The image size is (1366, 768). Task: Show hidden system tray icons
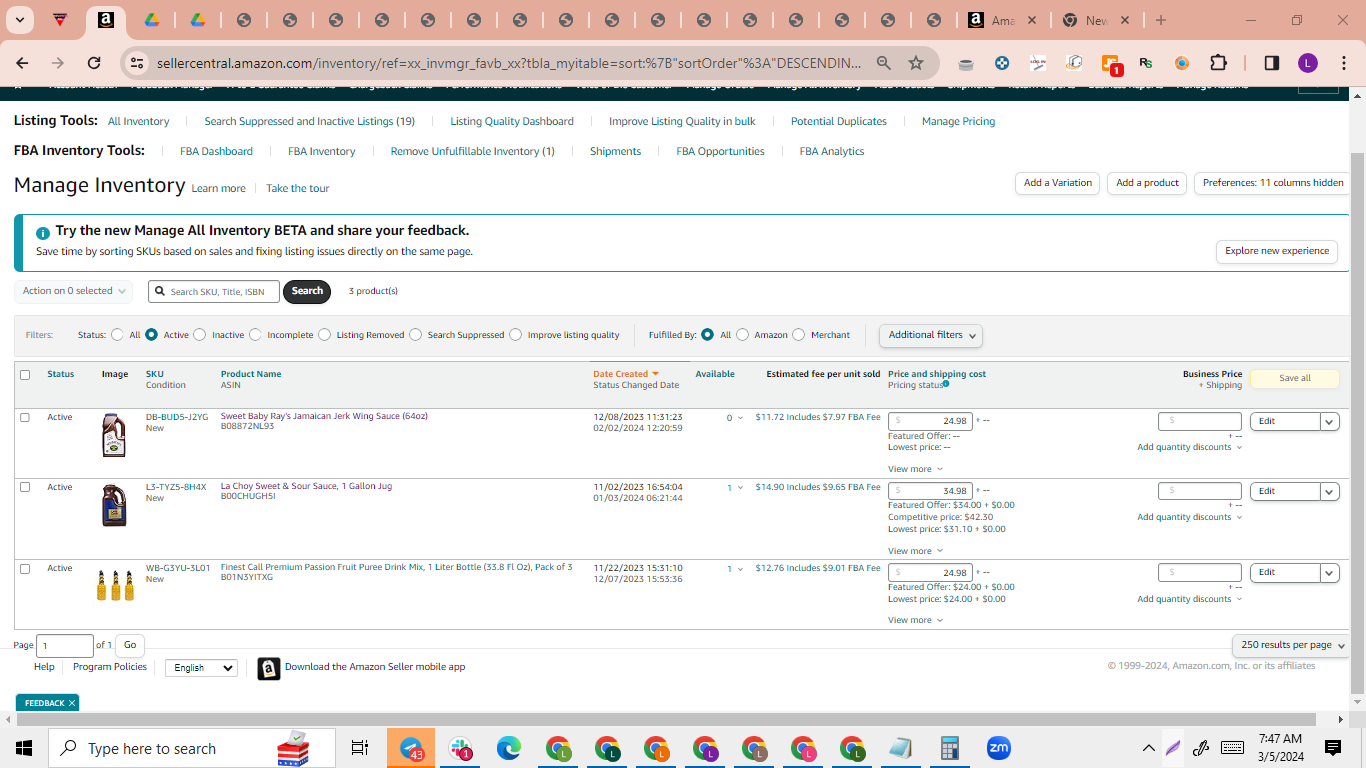coord(1148,748)
